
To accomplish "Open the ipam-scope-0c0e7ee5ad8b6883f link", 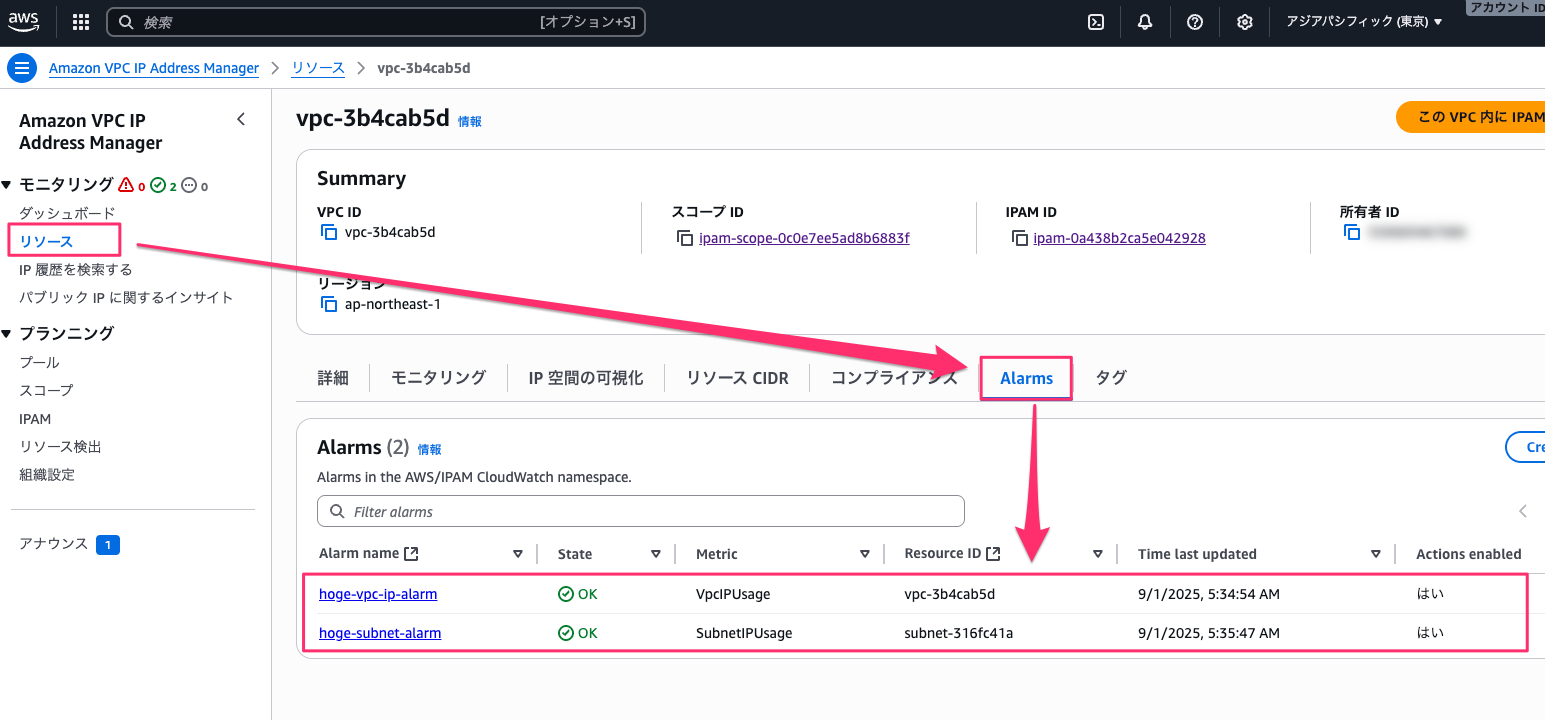I will point(804,238).
